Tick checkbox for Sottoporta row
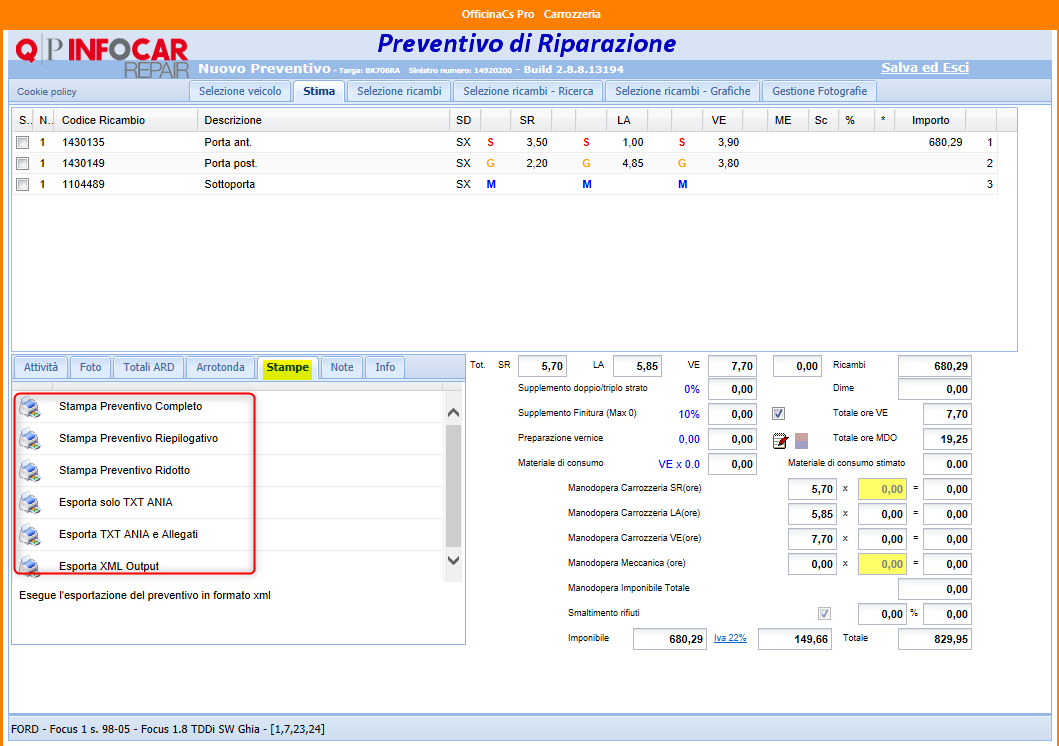Screen dimensions: 1059x746 [23, 184]
